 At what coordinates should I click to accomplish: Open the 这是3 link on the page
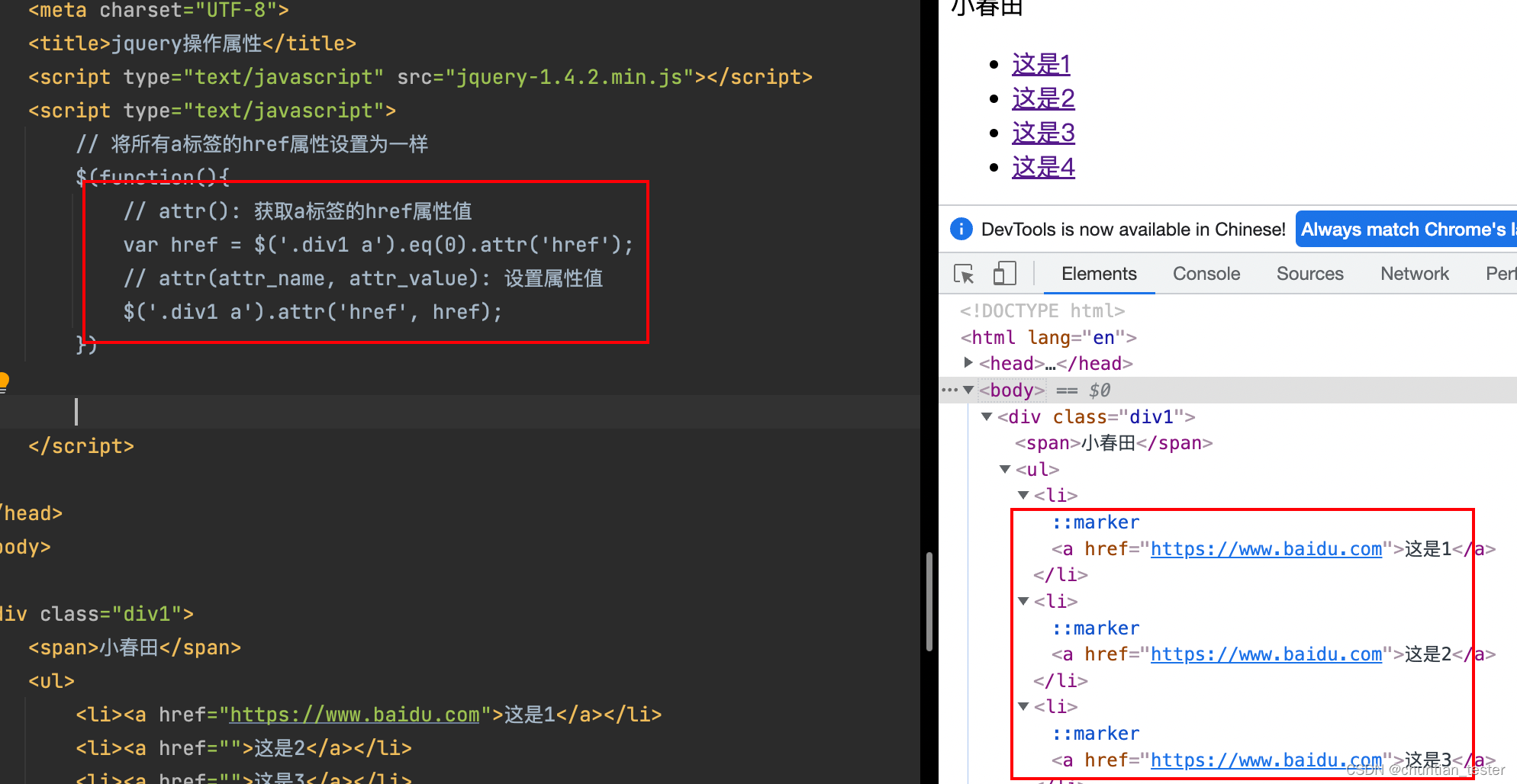click(x=1043, y=133)
